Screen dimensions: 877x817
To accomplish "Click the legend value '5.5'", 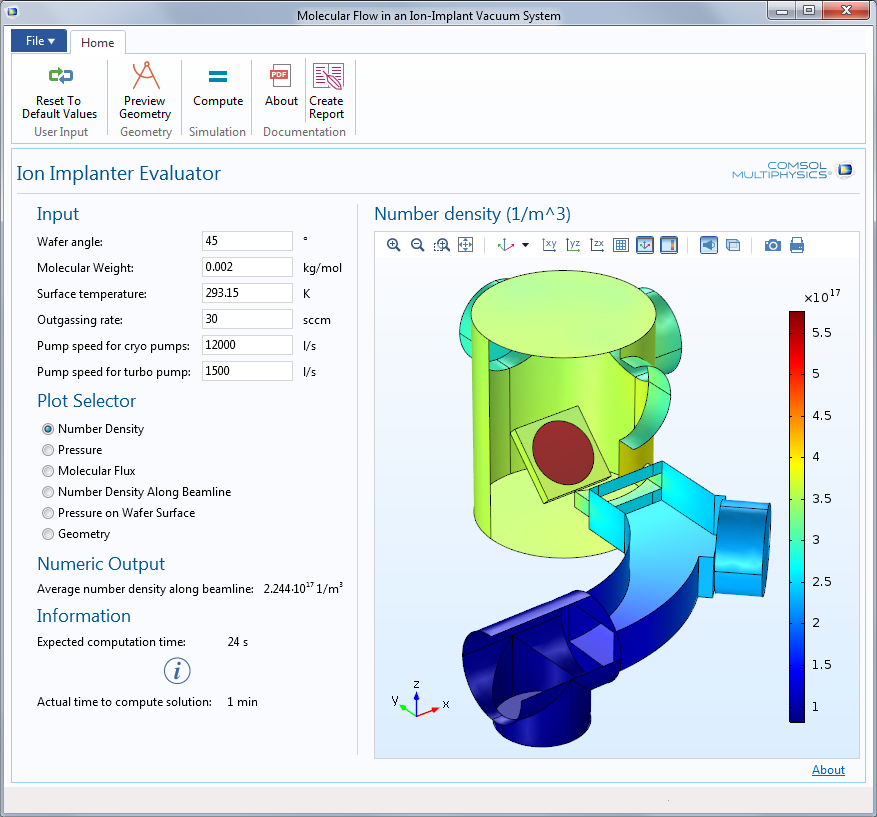I will point(822,333).
